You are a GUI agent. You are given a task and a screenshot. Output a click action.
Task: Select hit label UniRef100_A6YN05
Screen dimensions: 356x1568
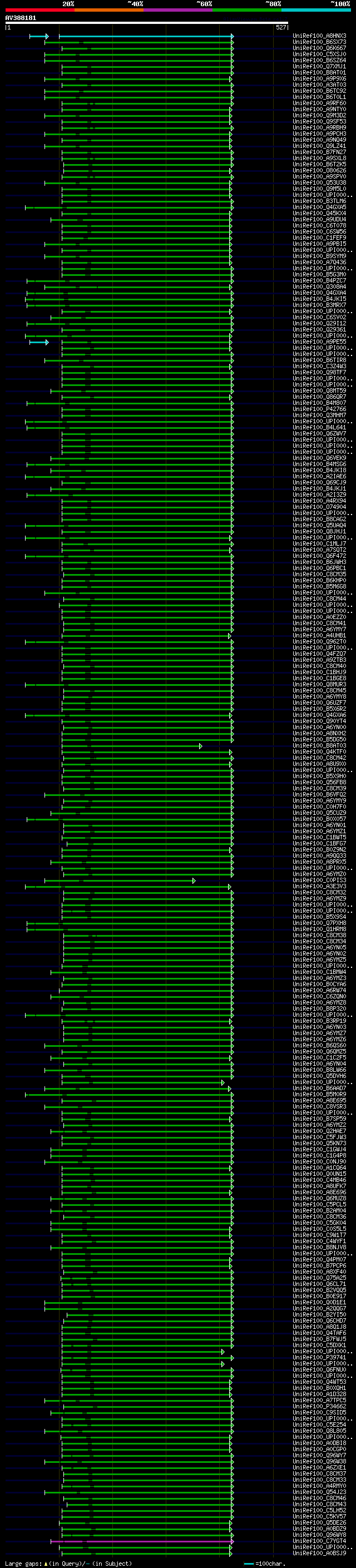coord(319,948)
